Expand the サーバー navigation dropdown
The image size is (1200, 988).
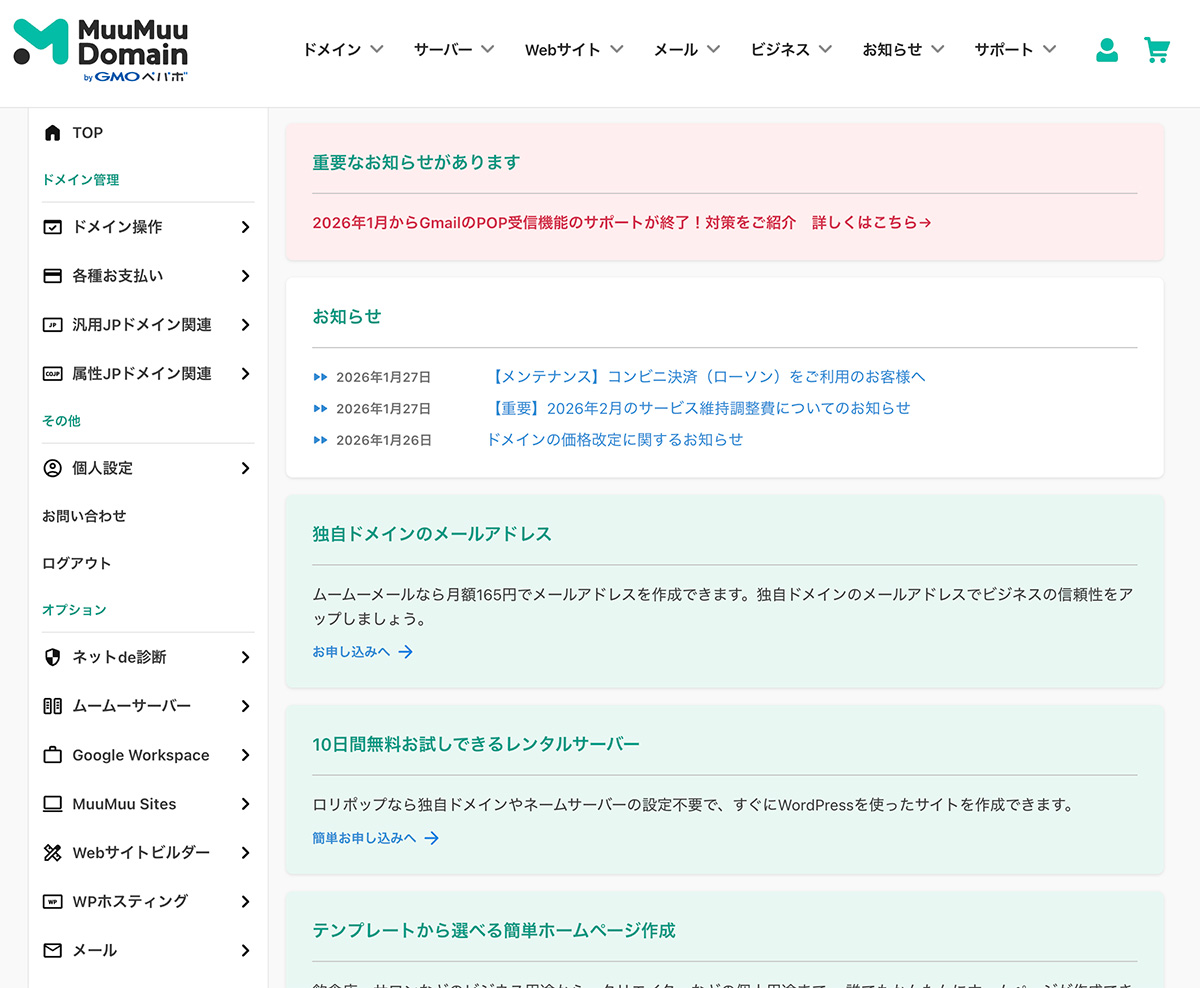[452, 48]
